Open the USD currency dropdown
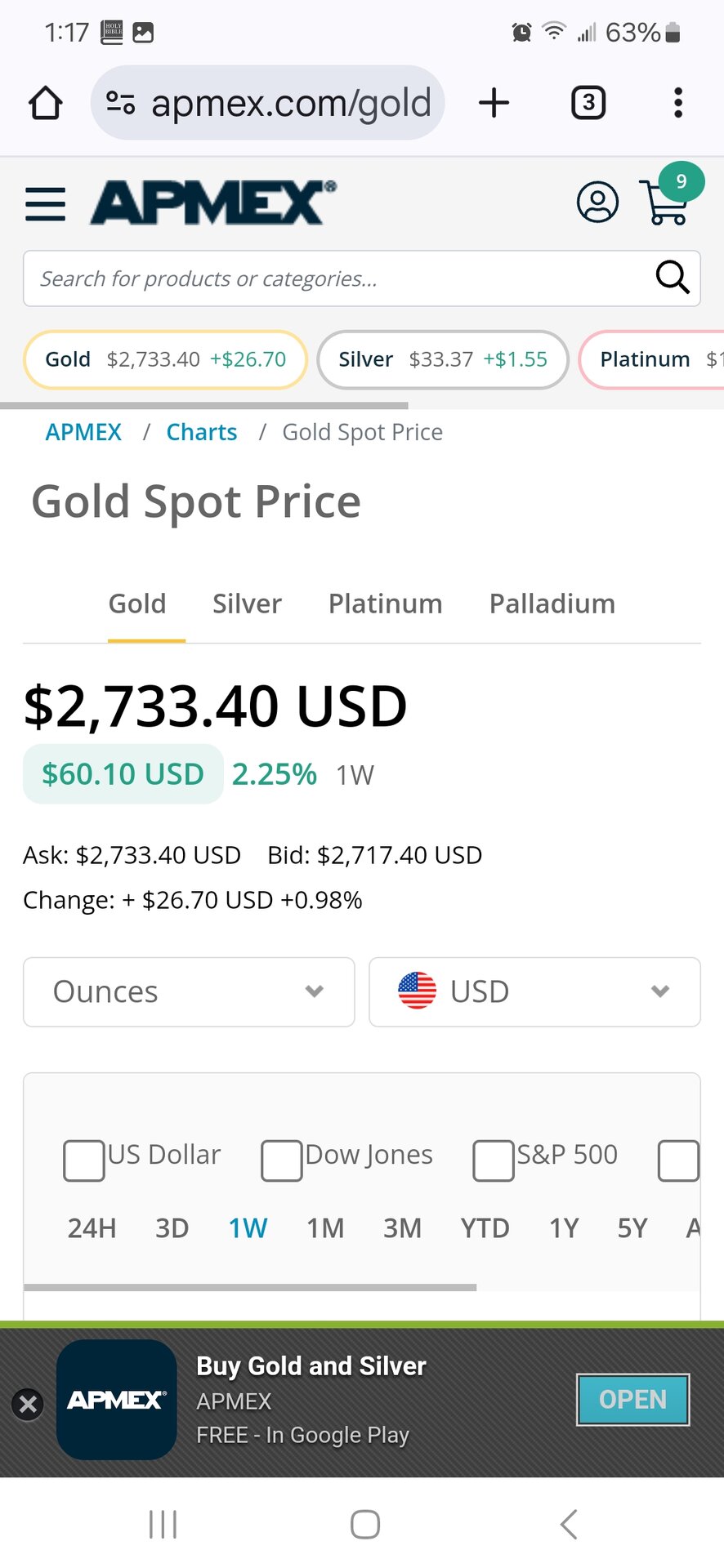This screenshot has height=1568, width=724. (534, 991)
